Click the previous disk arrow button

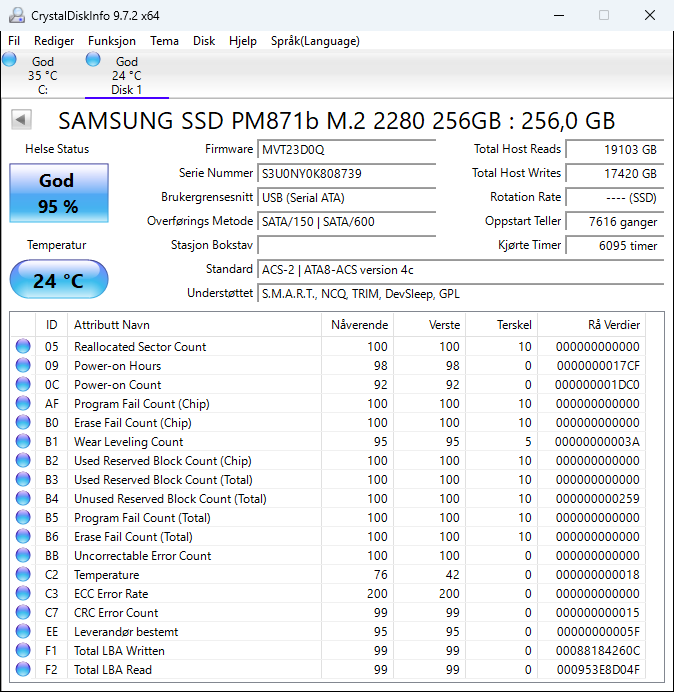pos(21,119)
